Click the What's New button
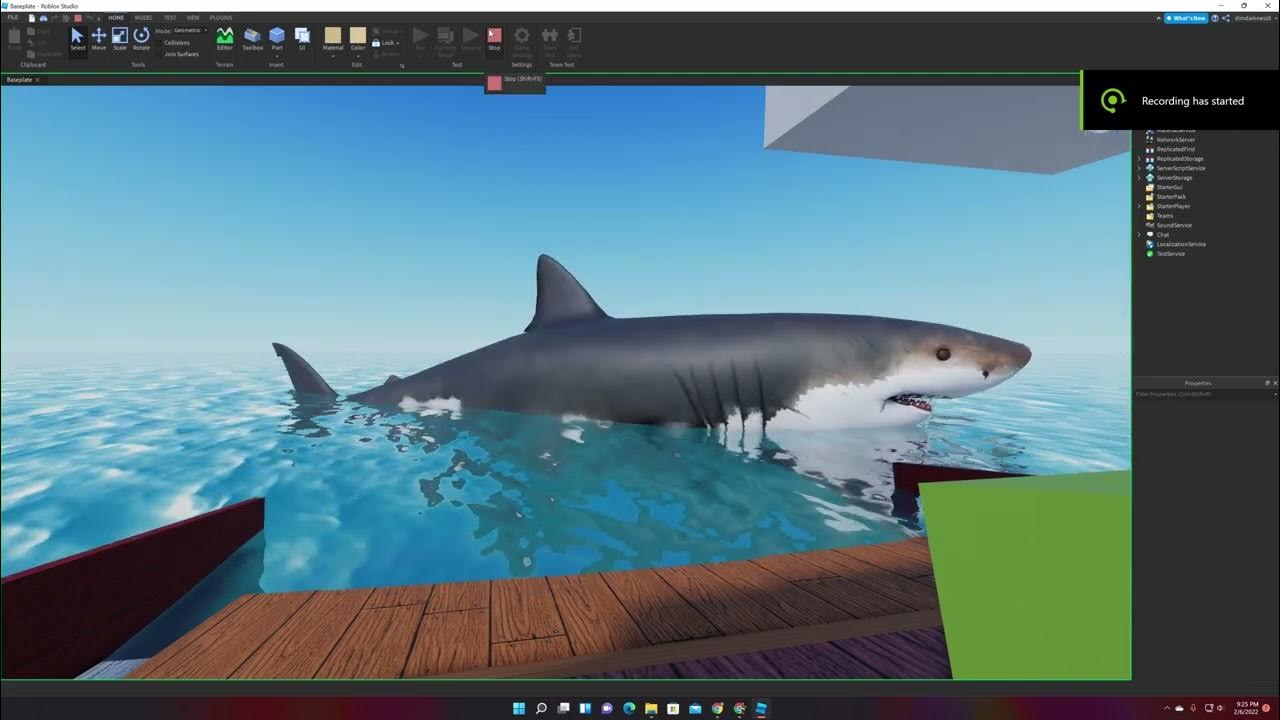 pyautogui.click(x=1186, y=18)
